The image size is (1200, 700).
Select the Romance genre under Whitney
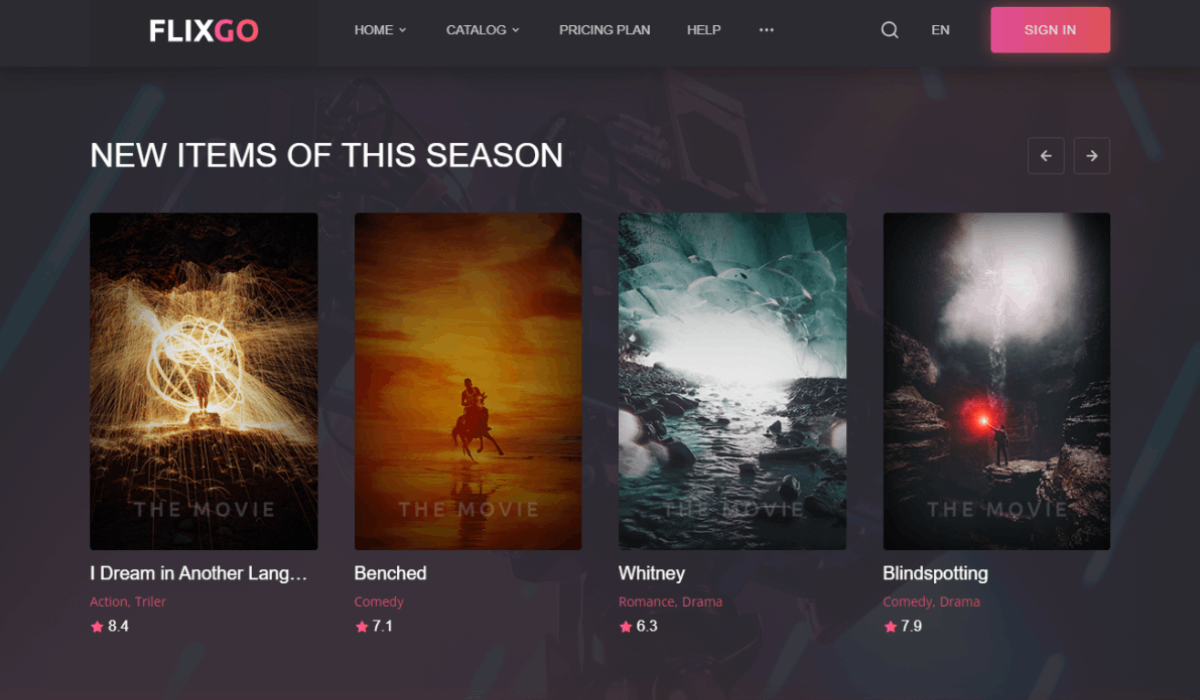coord(647,602)
